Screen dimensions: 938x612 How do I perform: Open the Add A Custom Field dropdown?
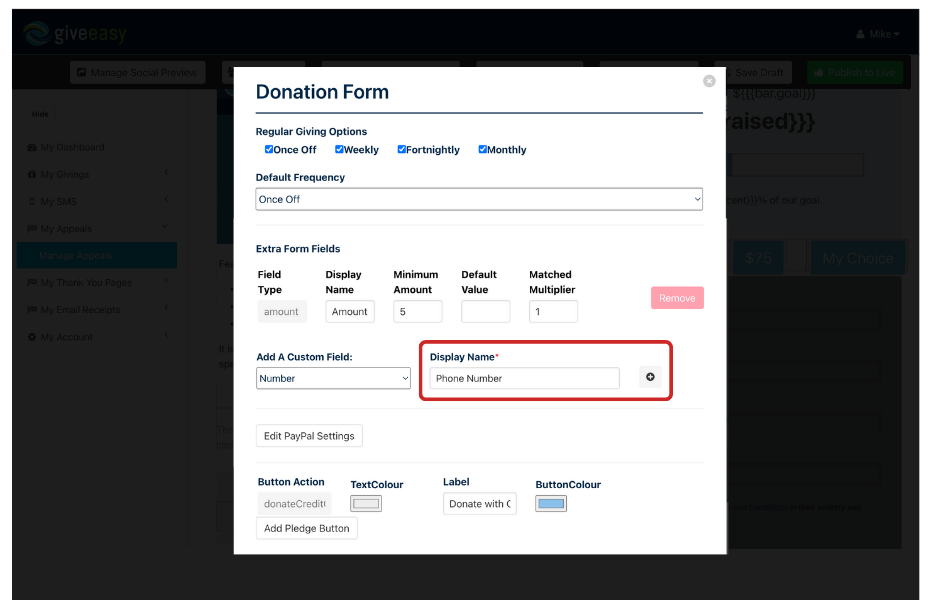tap(333, 378)
